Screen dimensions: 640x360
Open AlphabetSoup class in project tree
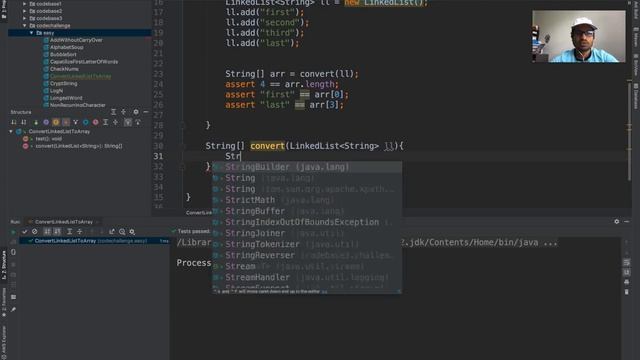[x=67, y=47]
